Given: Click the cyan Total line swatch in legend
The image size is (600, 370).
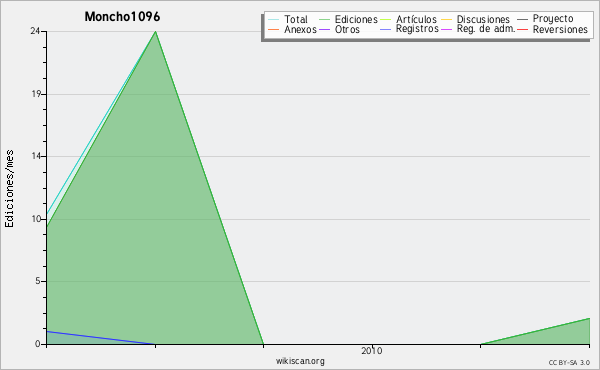Looking at the screenshot, I should click(x=273, y=20).
